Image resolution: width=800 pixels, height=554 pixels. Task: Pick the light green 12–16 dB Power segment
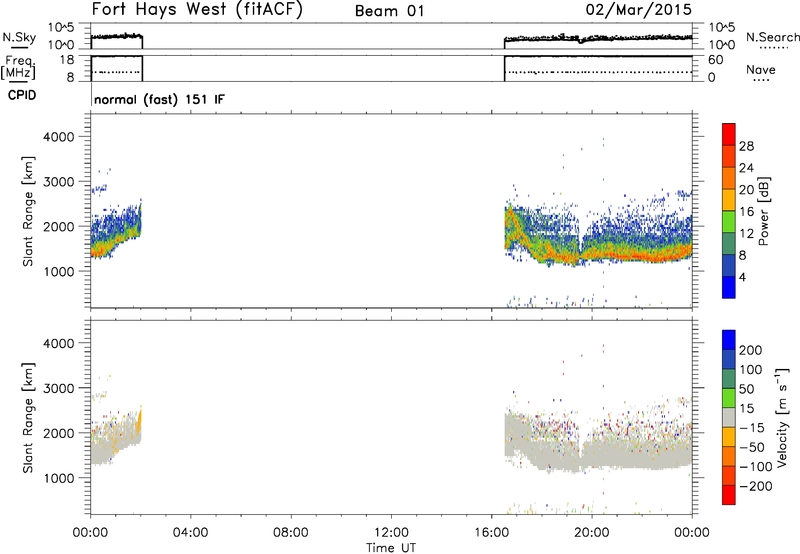pyautogui.click(x=729, y=221)
